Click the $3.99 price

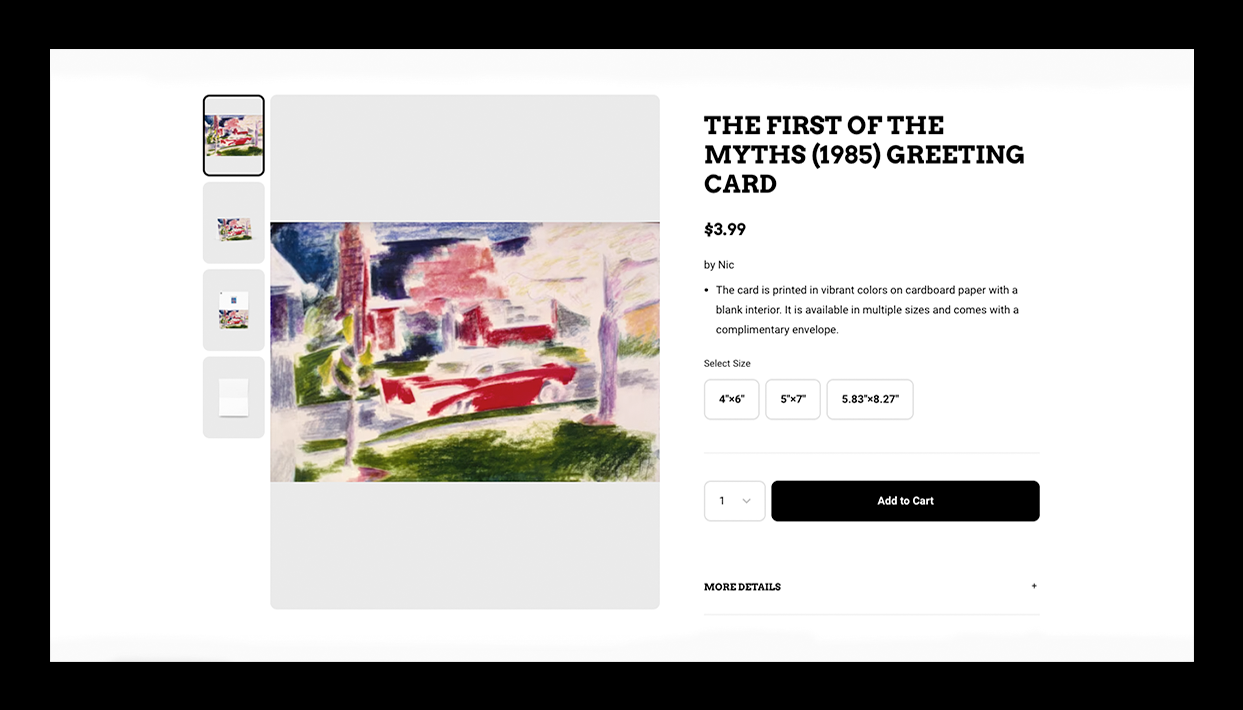[x=725, y=229]
